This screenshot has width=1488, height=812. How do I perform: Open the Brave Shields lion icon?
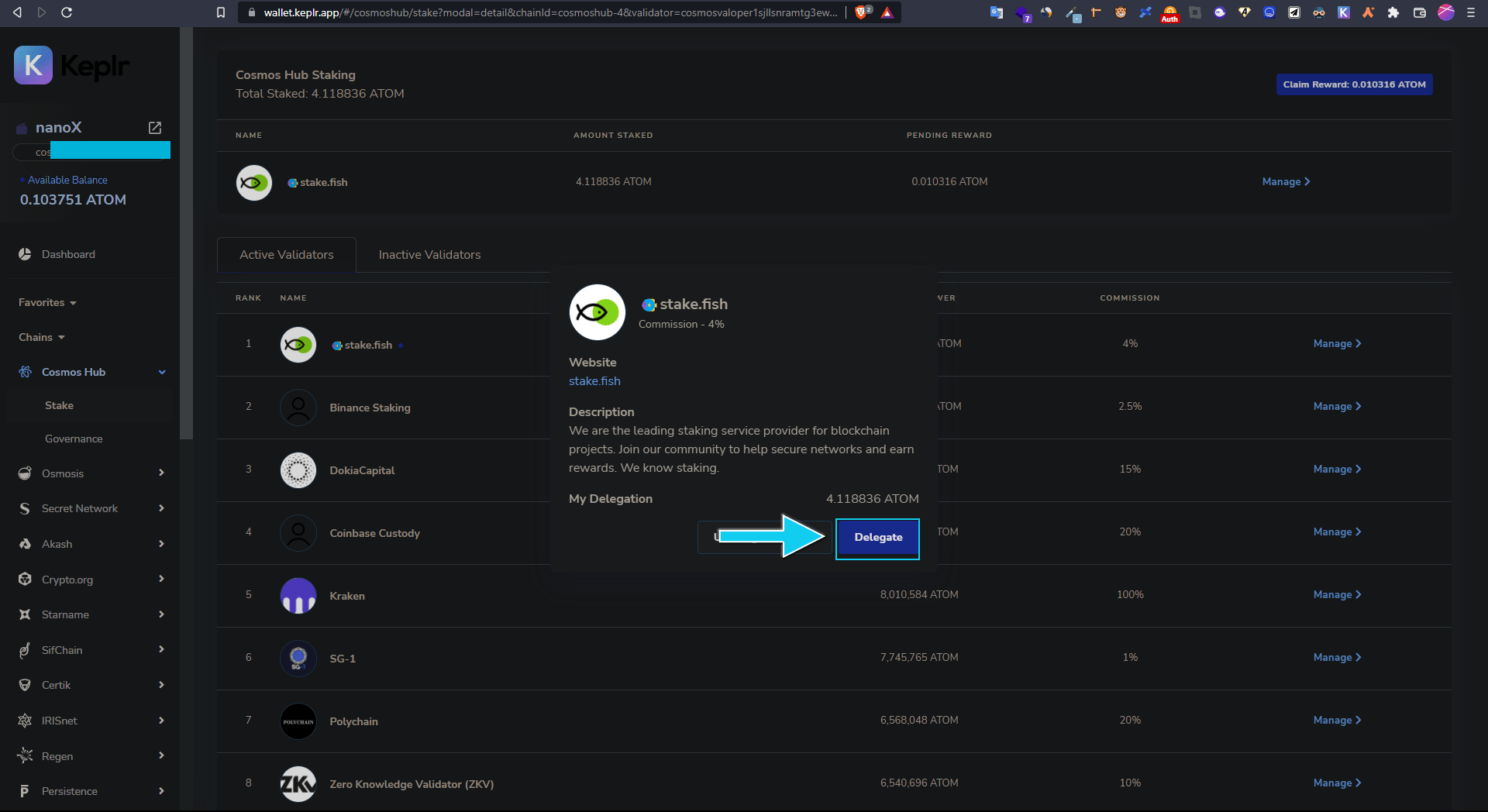click(863, 12)
